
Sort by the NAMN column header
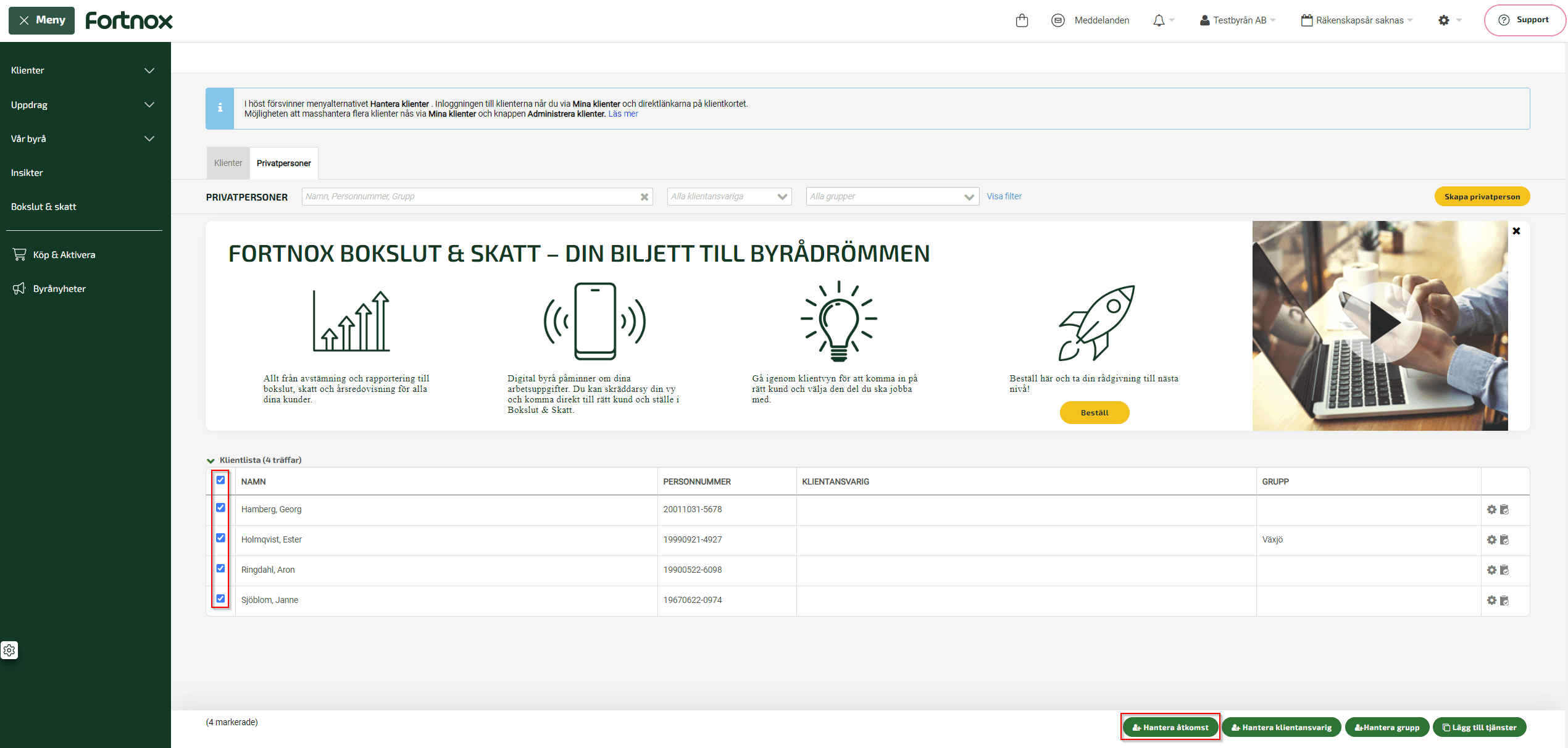(x=253, y=482)
